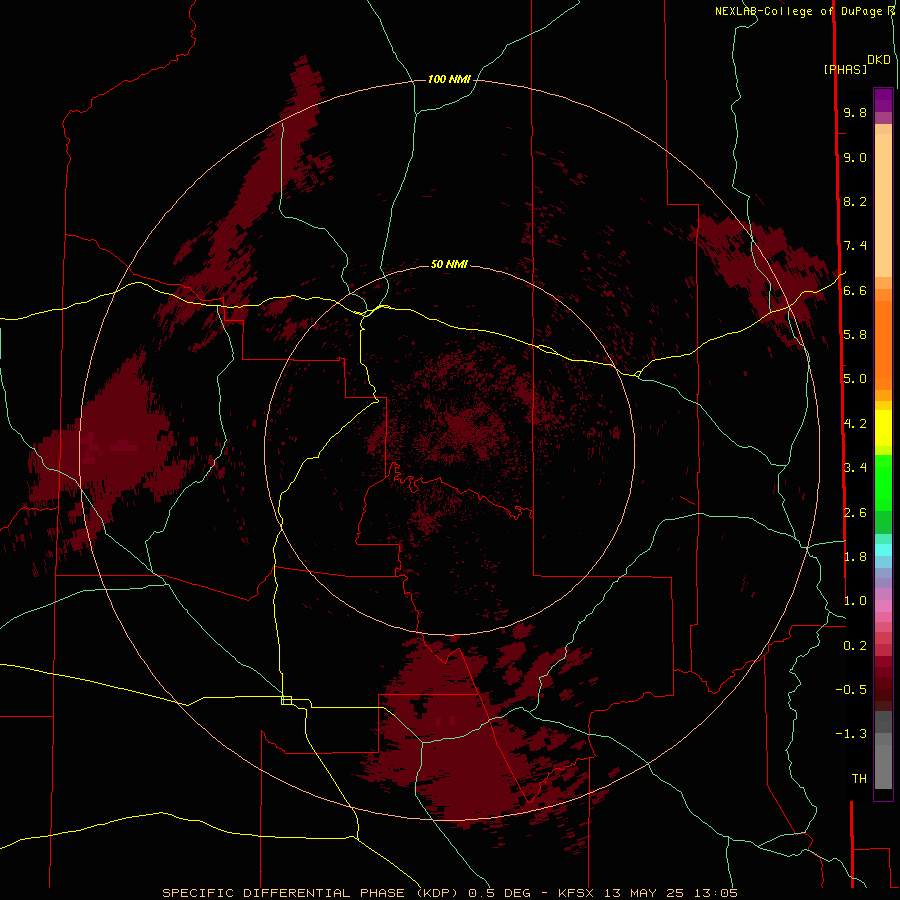Click the DKD label above the color scale
The image size is (900, 900).
(879, 60)
